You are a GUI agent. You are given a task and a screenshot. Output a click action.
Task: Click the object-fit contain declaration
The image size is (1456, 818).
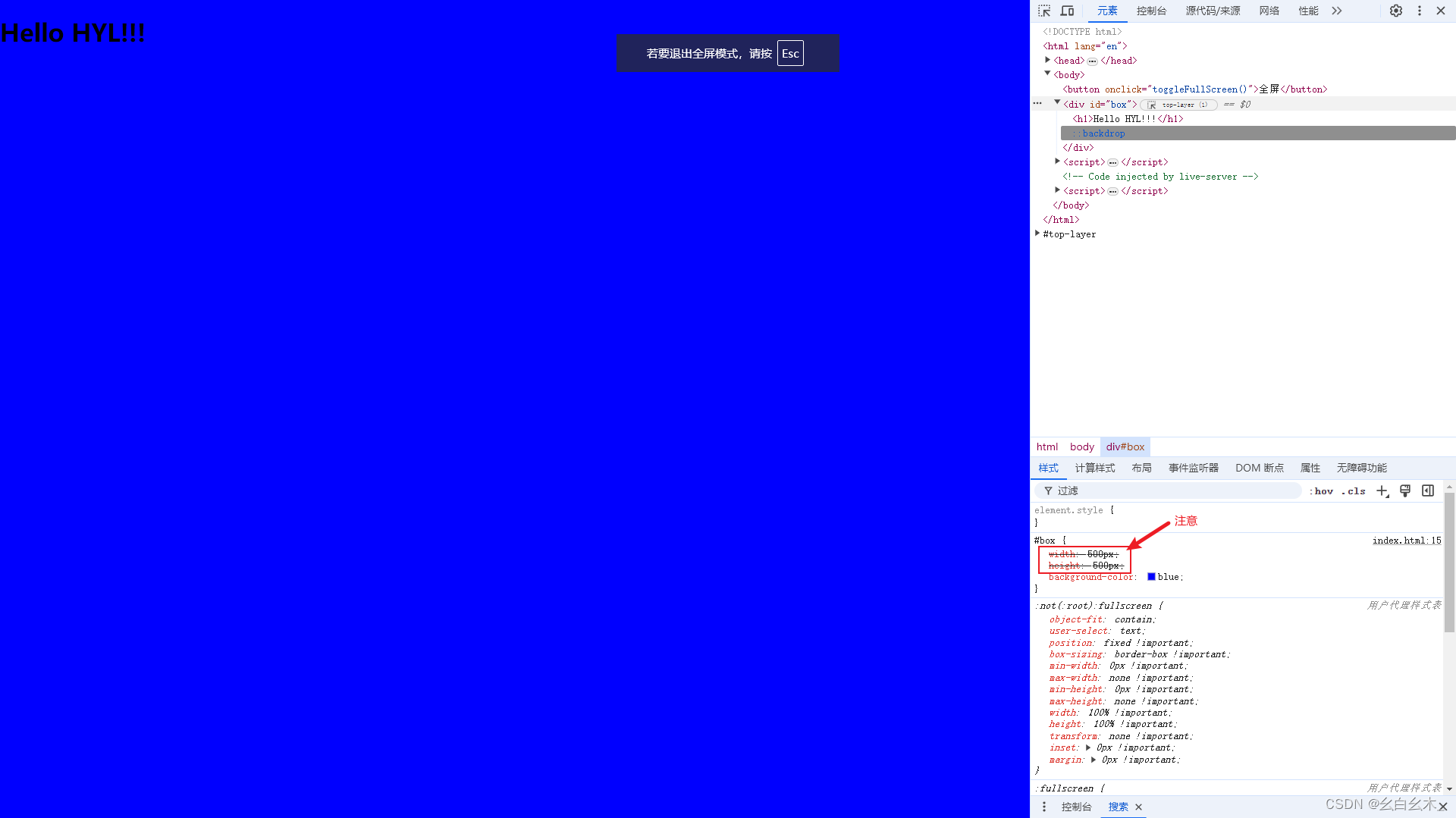click(1103, 619)
